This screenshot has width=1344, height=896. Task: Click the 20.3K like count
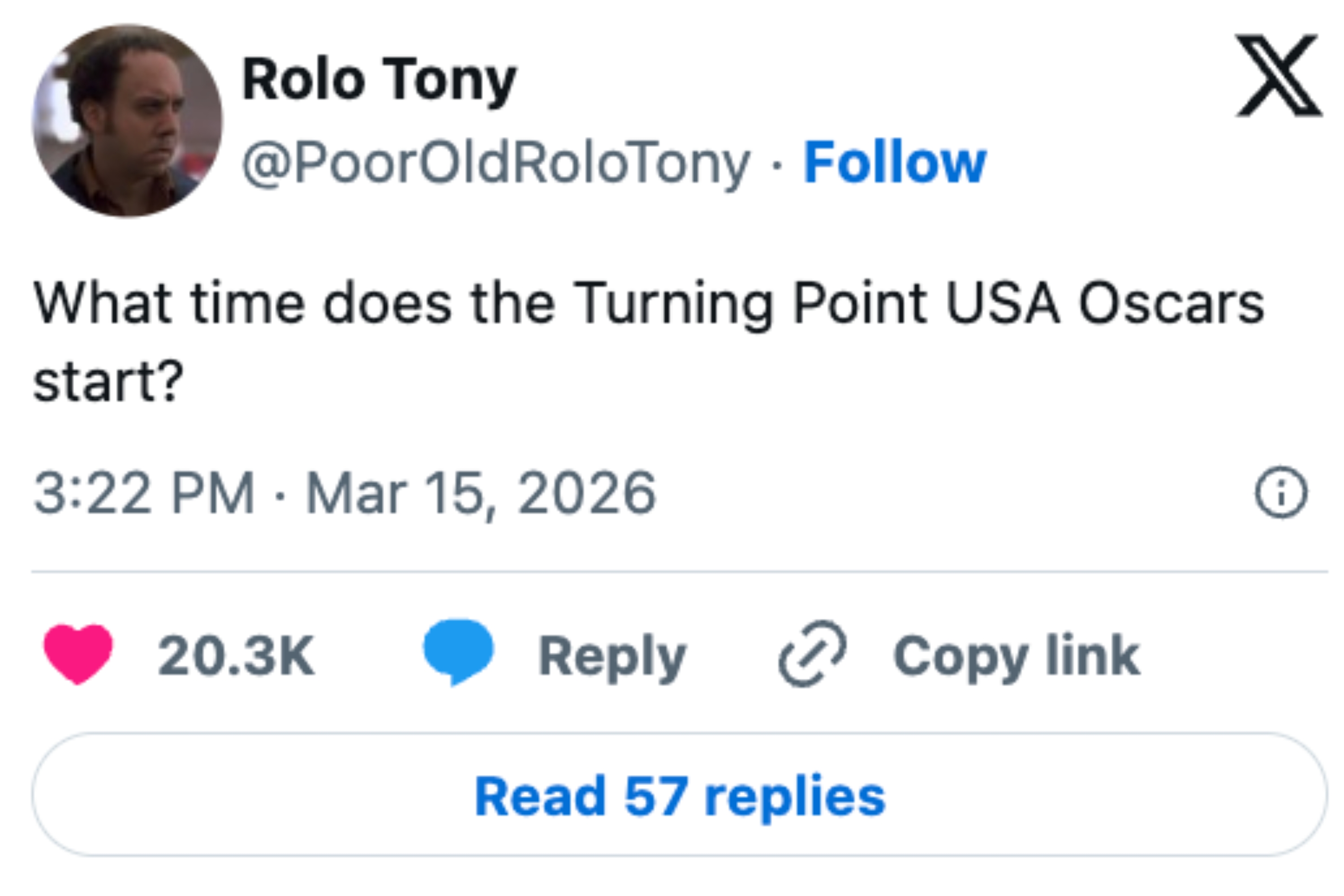tap(235, 655)
